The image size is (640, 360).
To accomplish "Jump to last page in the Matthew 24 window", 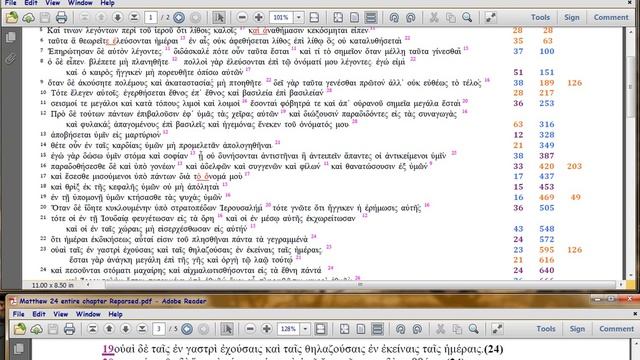I will point(142,329).
